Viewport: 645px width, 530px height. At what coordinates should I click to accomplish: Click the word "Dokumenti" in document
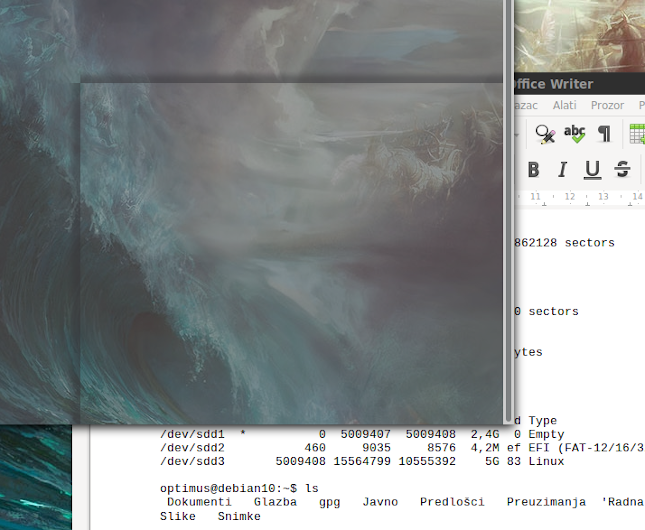coord(200,502)
